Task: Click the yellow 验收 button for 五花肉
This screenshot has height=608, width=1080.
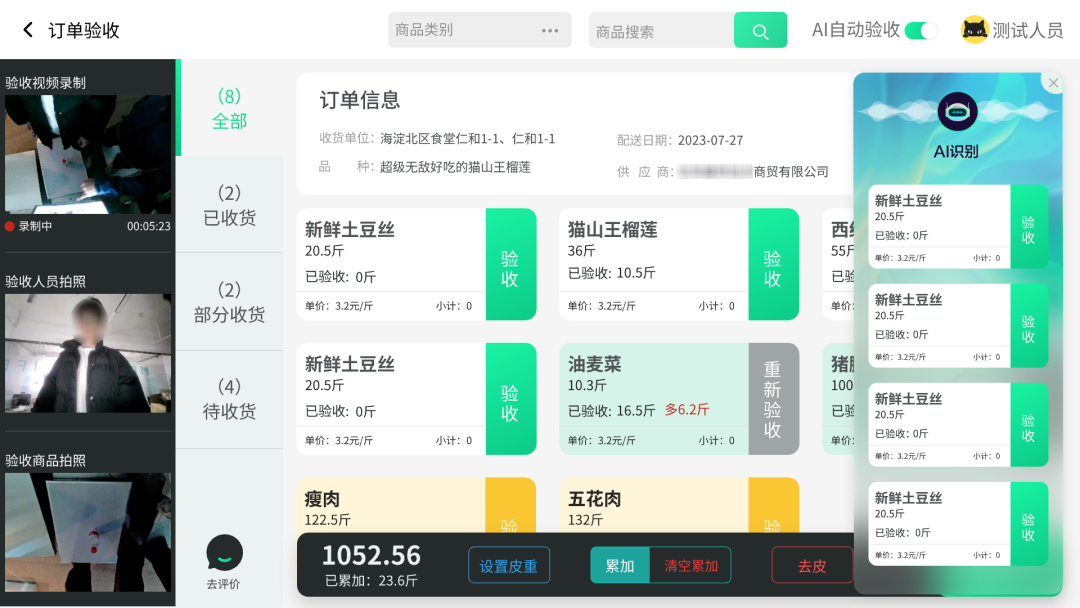Action: click(x=773, y=505)
